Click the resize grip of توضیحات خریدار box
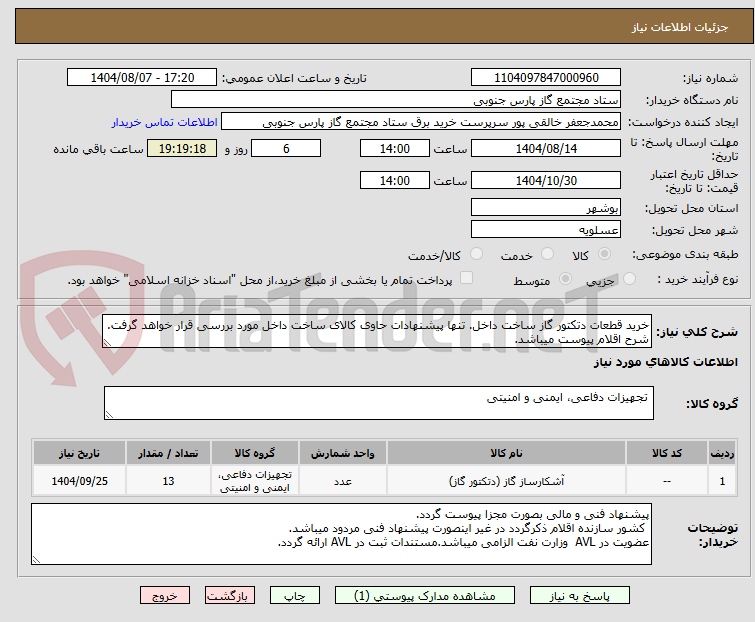The image size is (755, 622). (x=37, y=559)
